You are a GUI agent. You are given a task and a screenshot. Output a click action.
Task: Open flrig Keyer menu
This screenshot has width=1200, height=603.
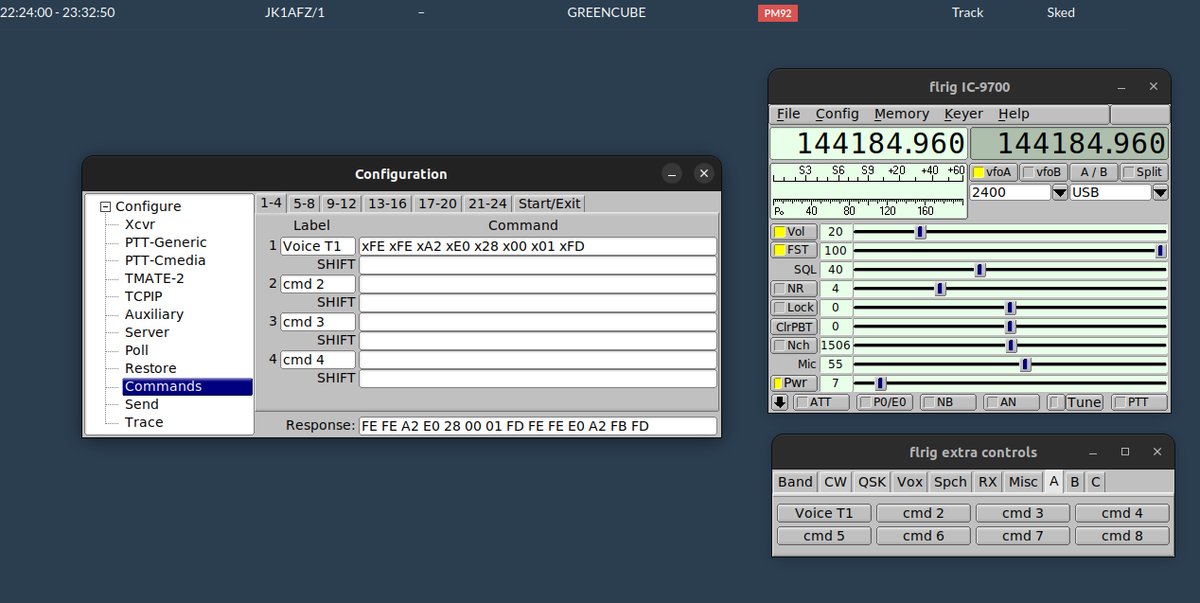[x=963, y=114]
